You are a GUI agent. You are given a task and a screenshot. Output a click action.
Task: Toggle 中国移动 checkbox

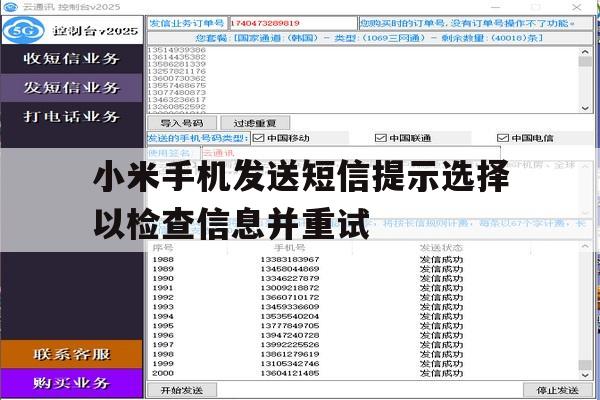(x=259, y=138)
